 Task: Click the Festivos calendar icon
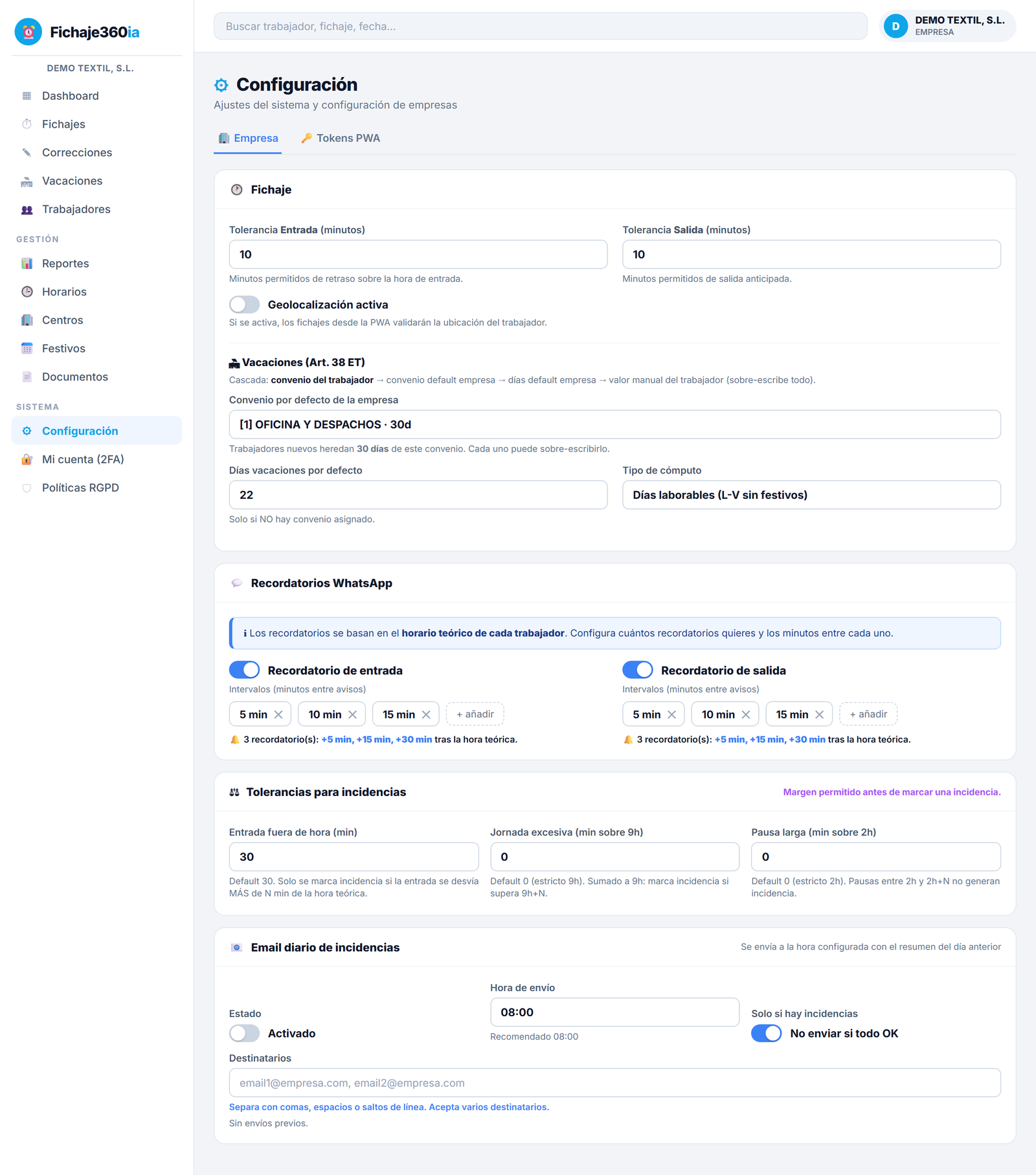click(x=27, y=348)
